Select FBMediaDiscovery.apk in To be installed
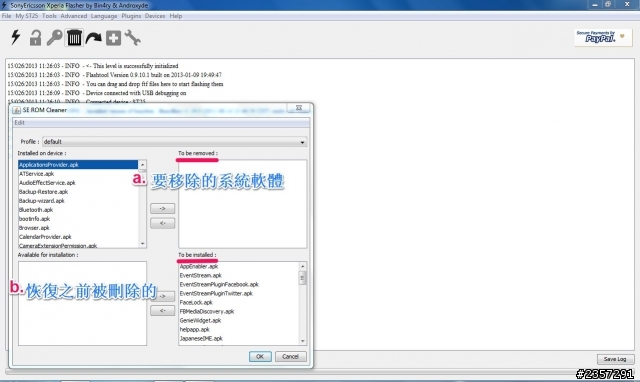The image size is (640, 382). click(x=239, y=311)
